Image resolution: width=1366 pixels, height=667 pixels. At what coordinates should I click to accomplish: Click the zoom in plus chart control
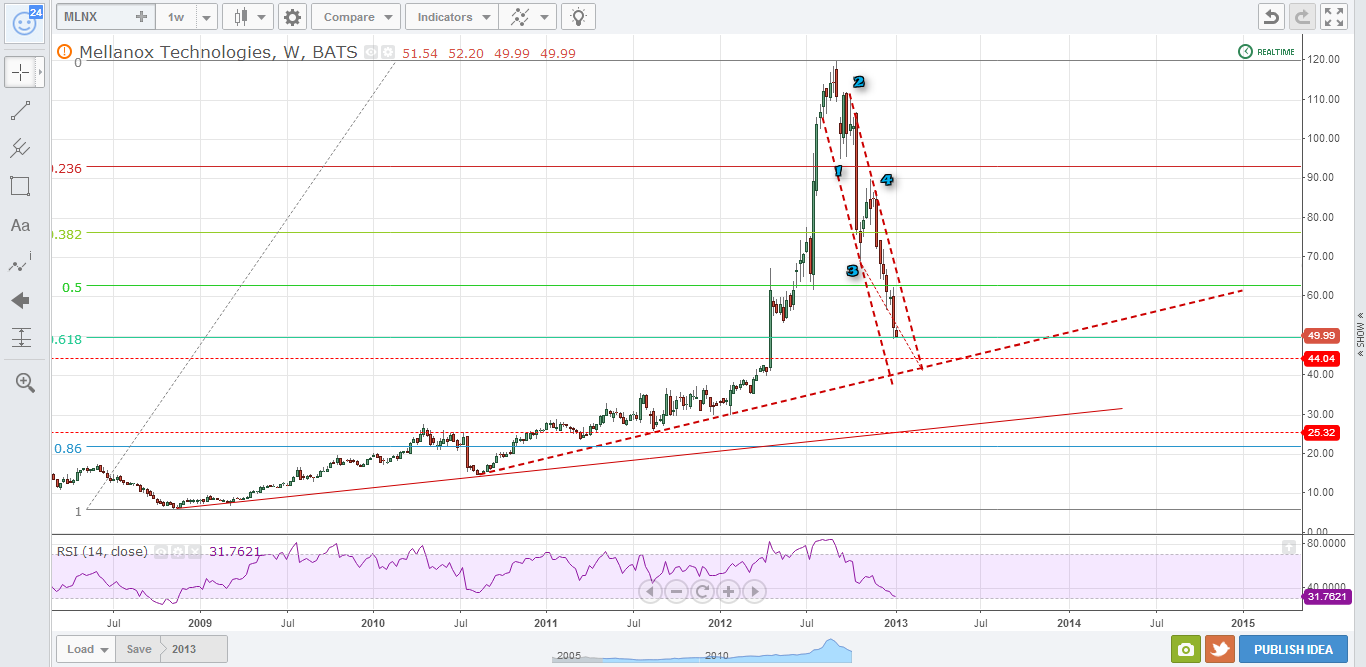click(x=728, y=591)
